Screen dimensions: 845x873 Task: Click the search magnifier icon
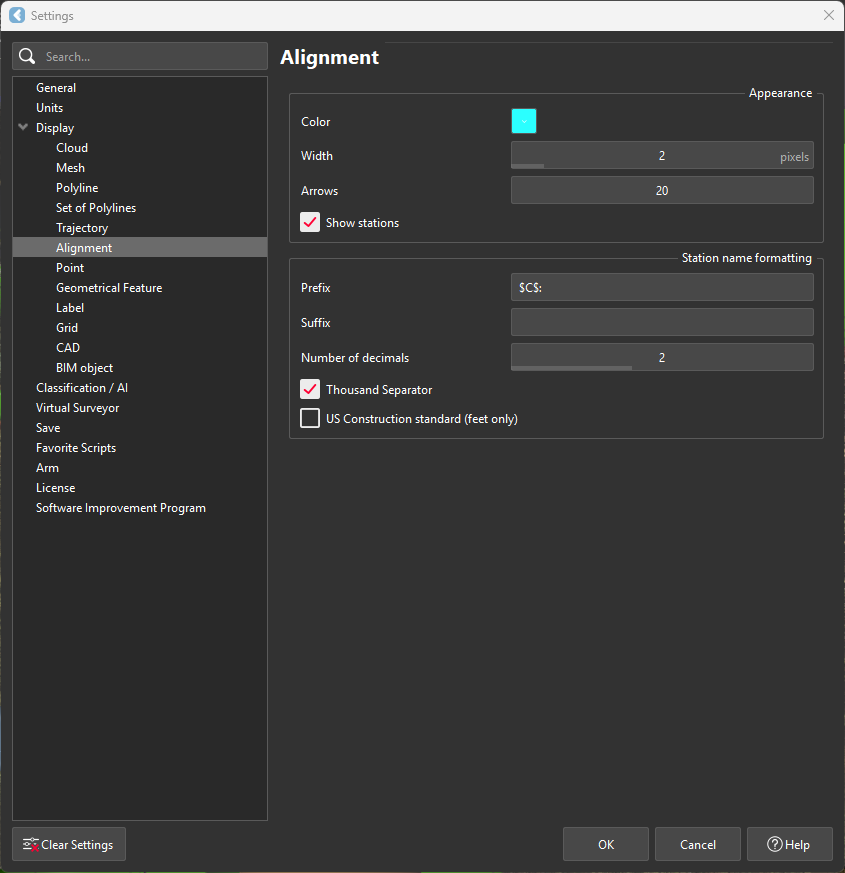28,57
